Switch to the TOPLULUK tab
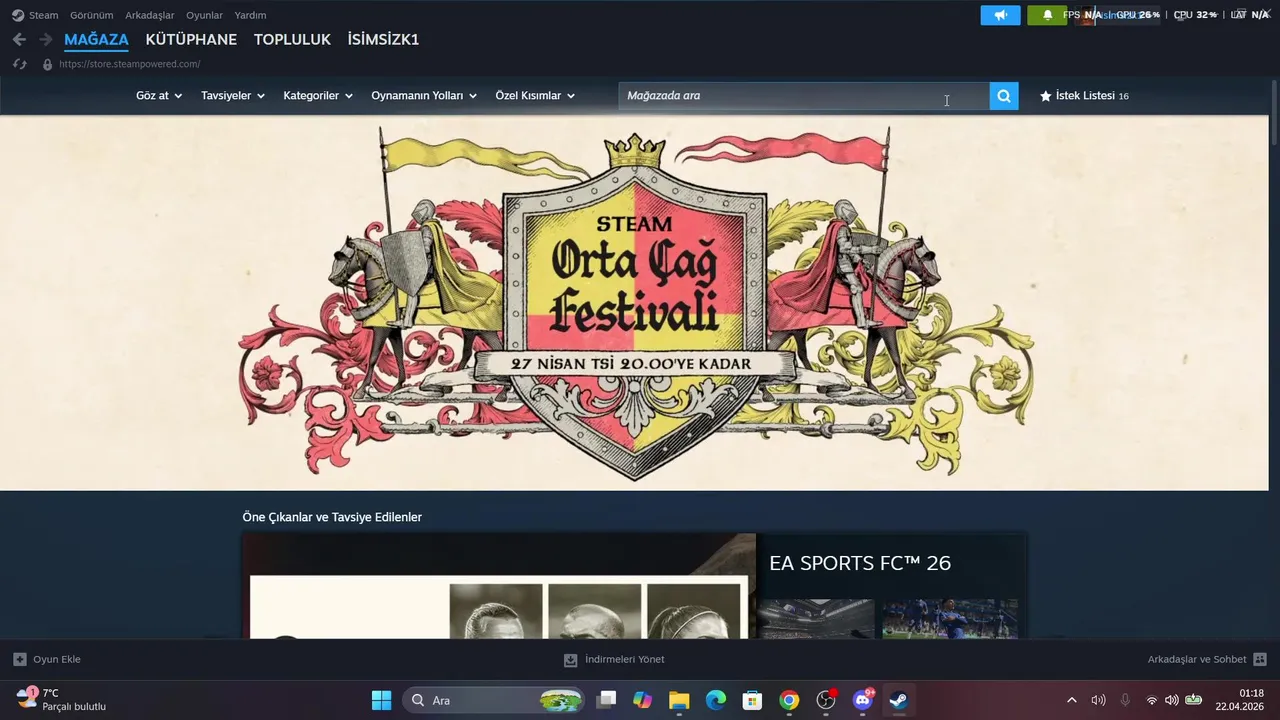This screenshot has height=720, width=1280. pyautogui.click(x=292, y=40)
